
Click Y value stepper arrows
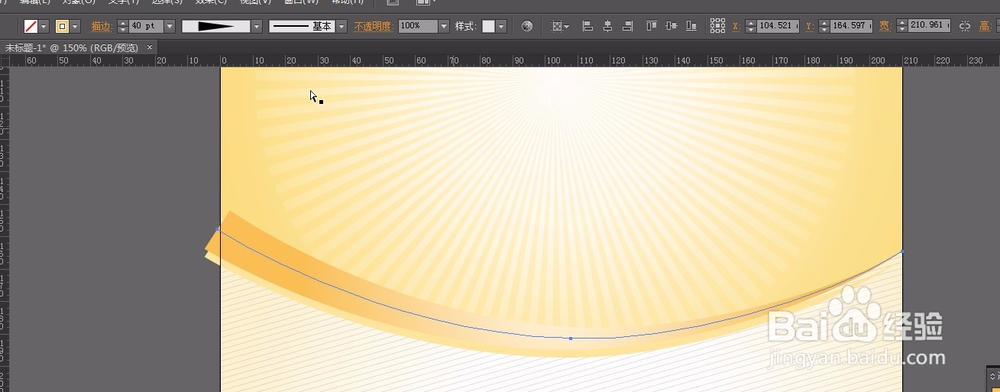[824, 26]
